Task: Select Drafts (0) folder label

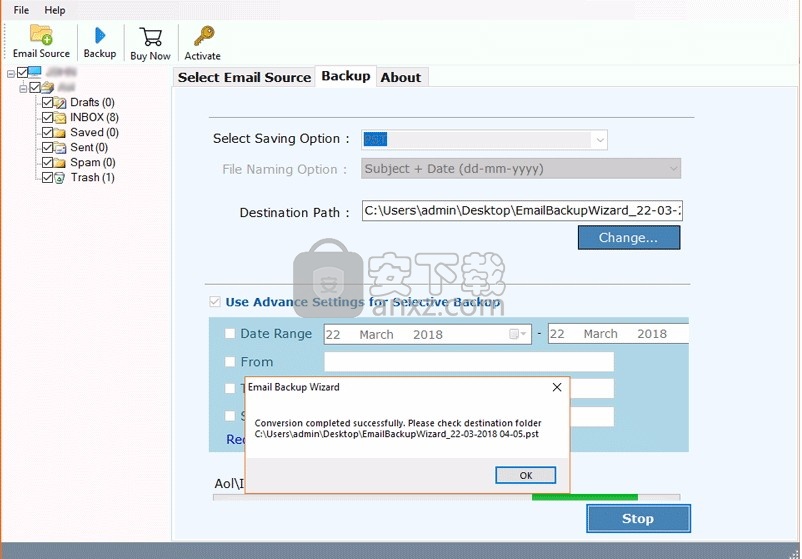Action: point(92,102)
